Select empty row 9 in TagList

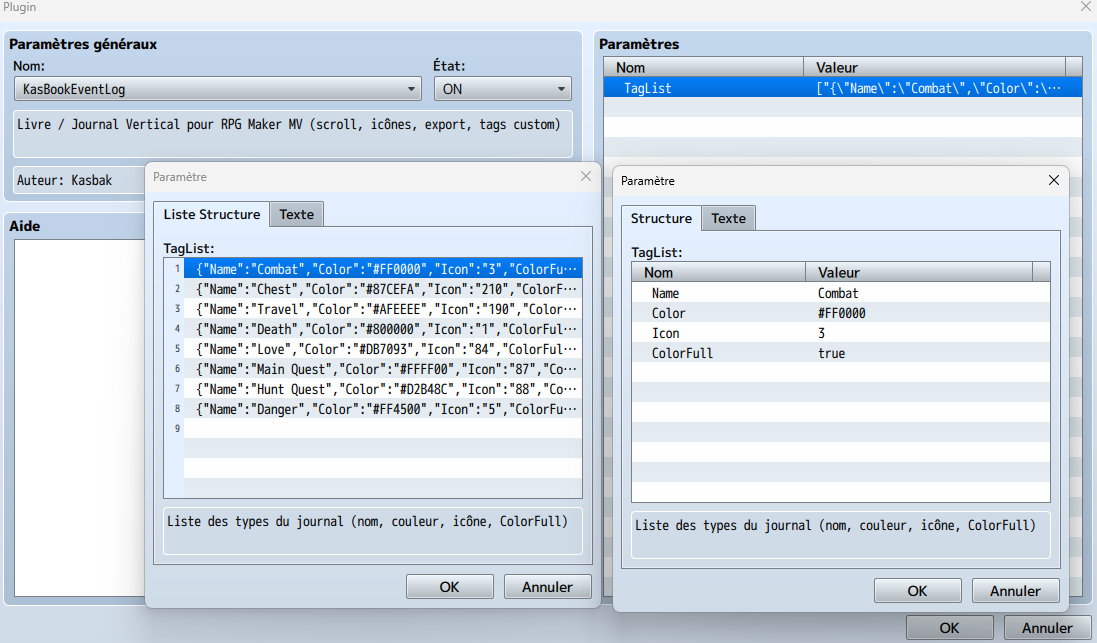click(x=383, y=429)
